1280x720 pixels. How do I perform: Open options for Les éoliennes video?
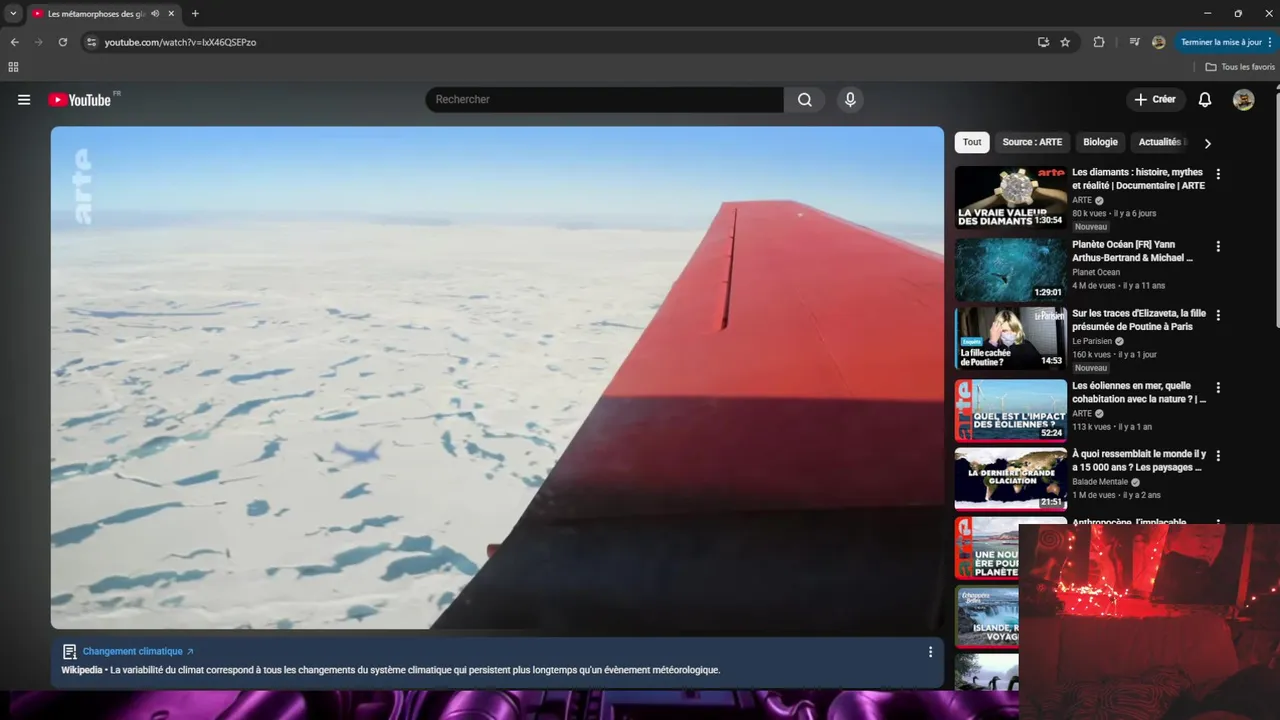1218,387
